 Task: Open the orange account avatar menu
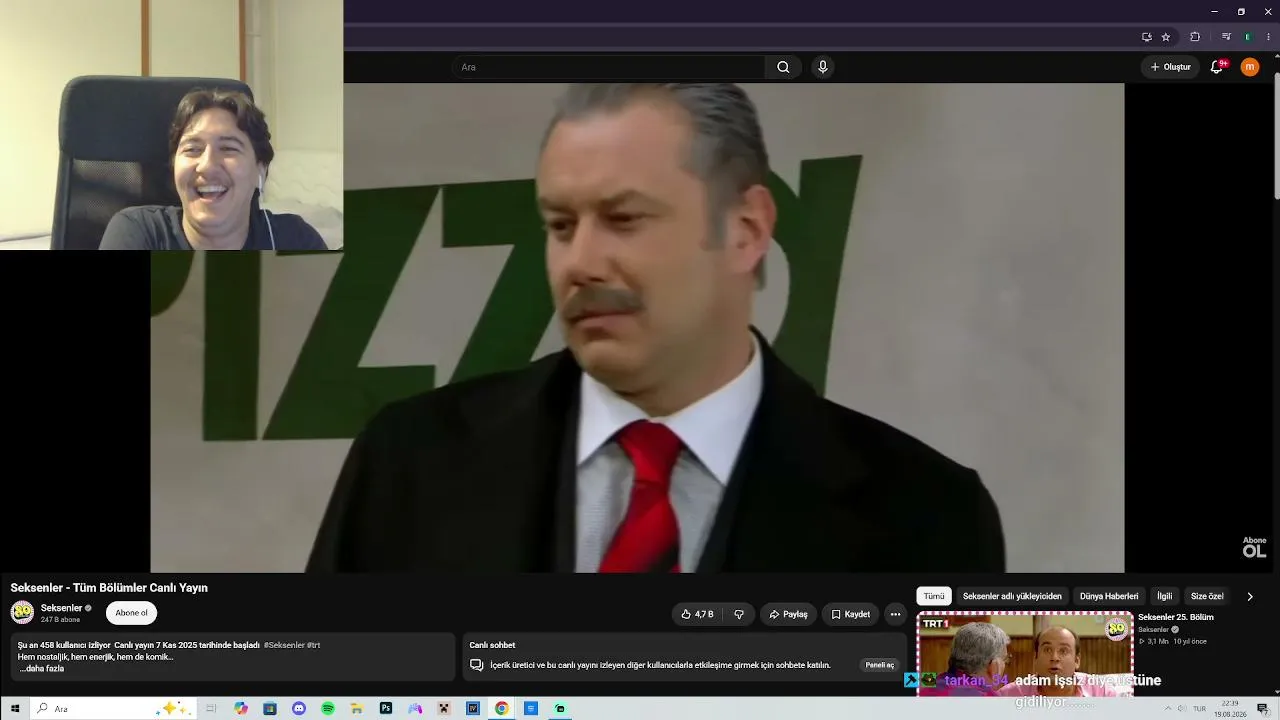pyautogui.click(x=1250, y=67)
